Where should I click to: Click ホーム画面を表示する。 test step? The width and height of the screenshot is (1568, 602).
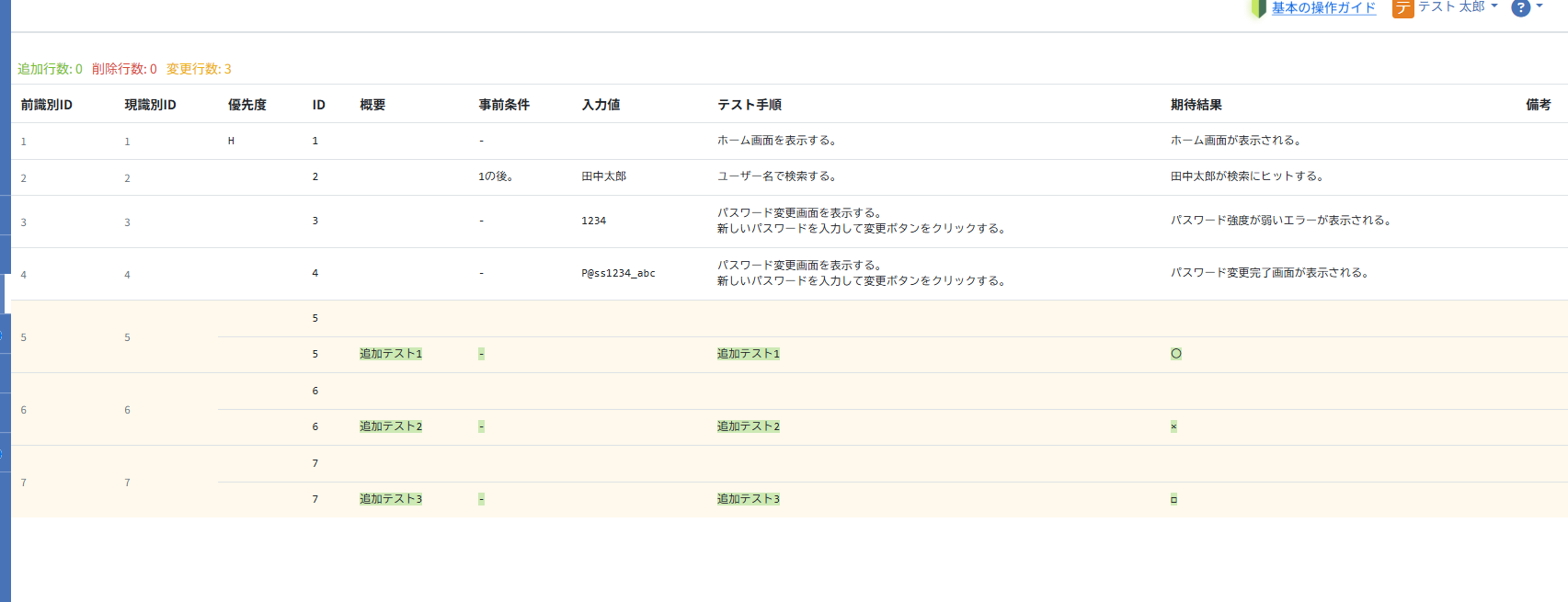click(x=777, y=141)
